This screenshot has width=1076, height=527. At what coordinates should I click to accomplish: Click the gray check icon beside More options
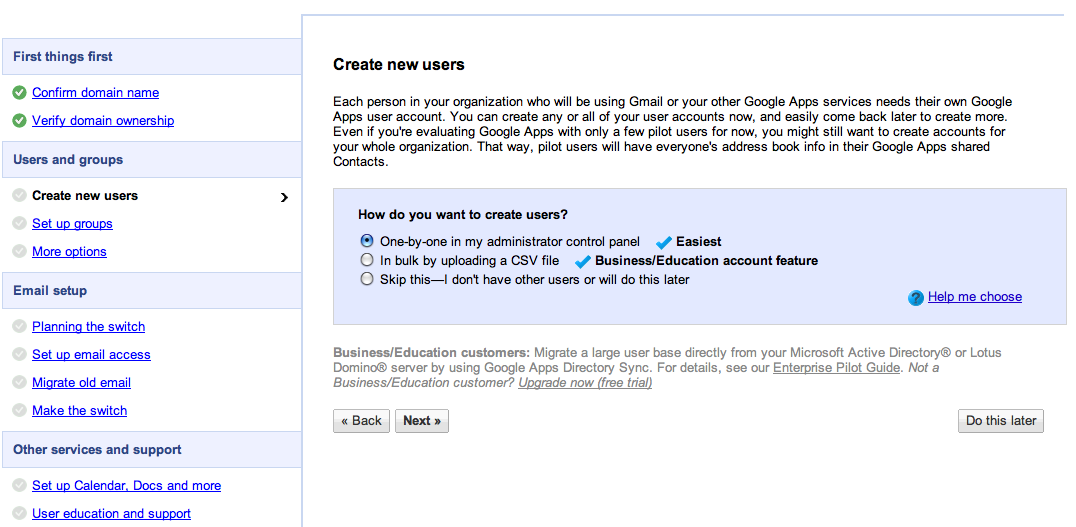[x=19, y=252]
